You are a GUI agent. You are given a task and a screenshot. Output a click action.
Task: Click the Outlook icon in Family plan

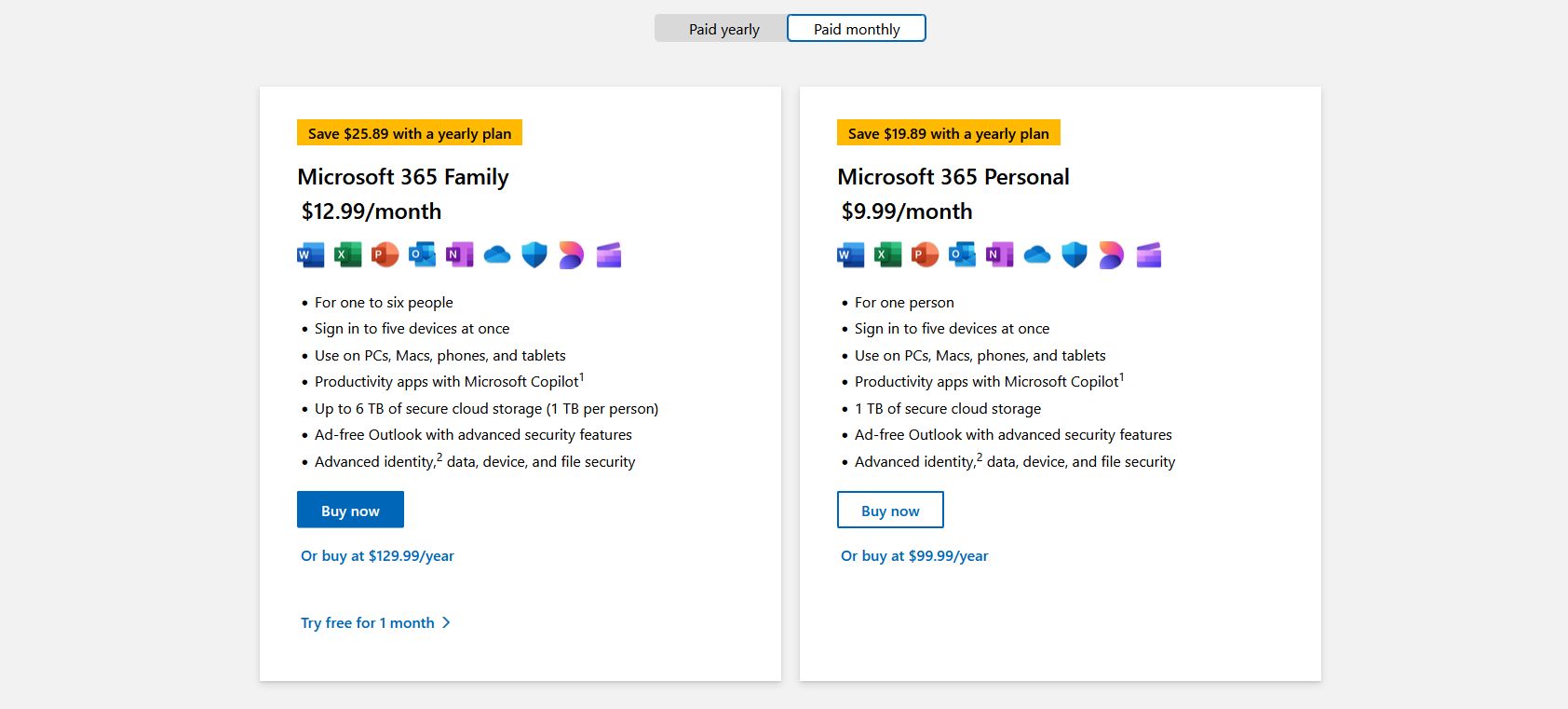point(422,254)
